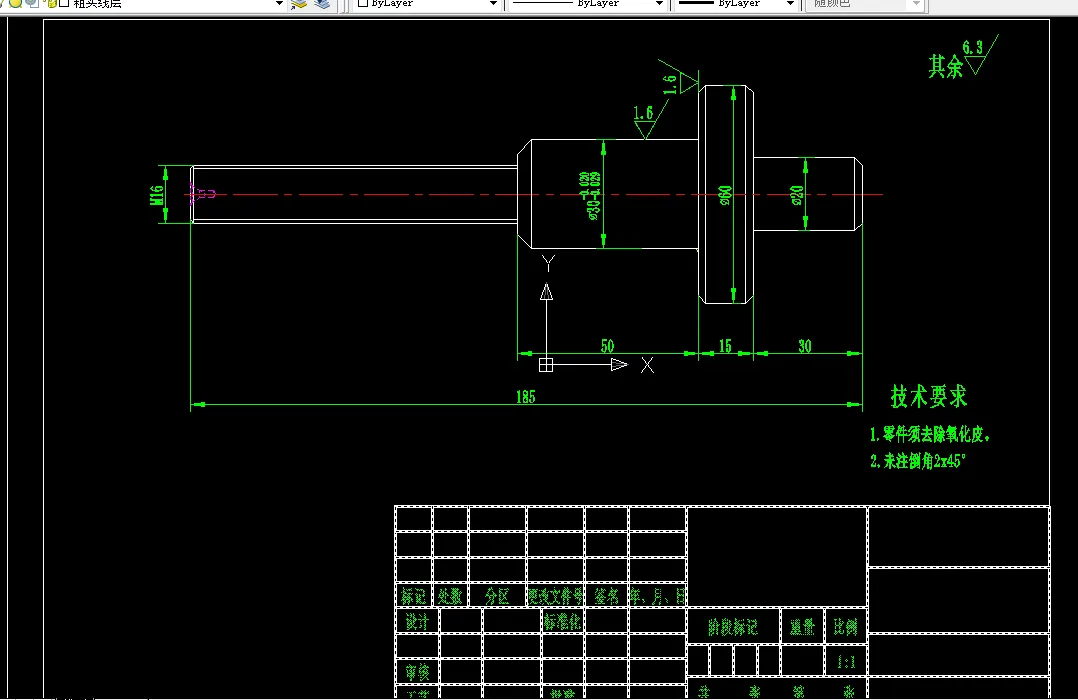
Task: Select the ø60 diameter dimension text
Action: coord(725,195)
